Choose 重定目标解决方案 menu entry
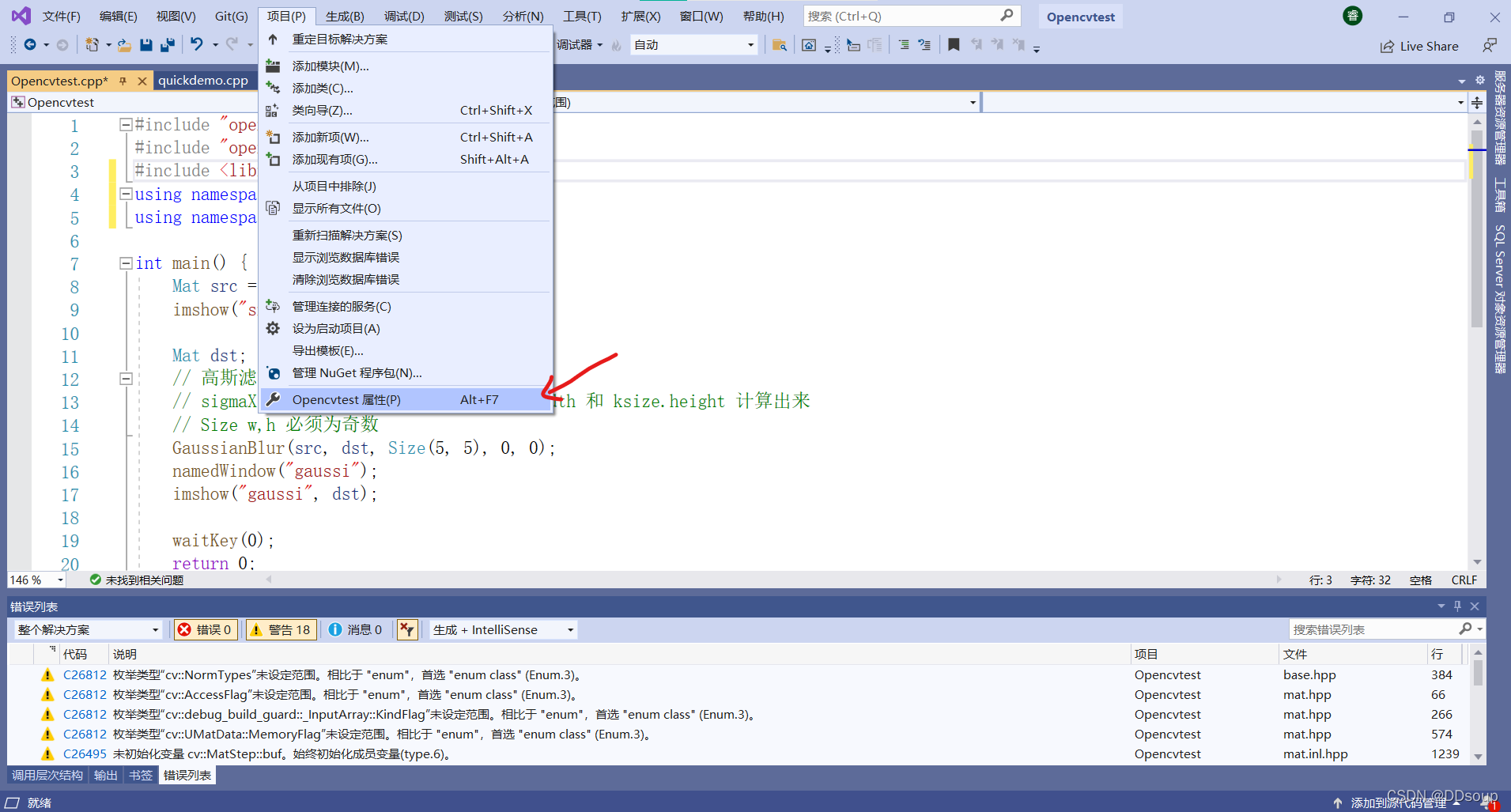 click(406, 39)
